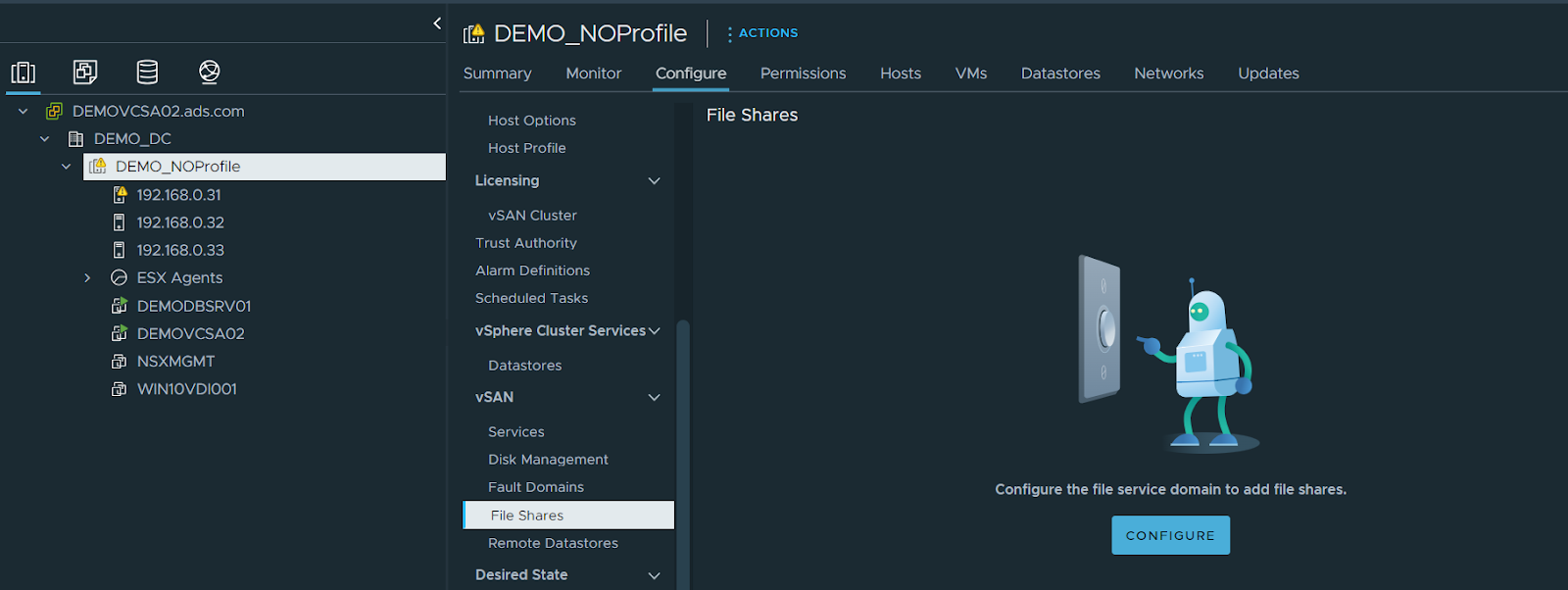This screenshot has height=590, width=1568.
Task: Click the host warning icon for 192.168.0.31
Action: pos(120,194)
